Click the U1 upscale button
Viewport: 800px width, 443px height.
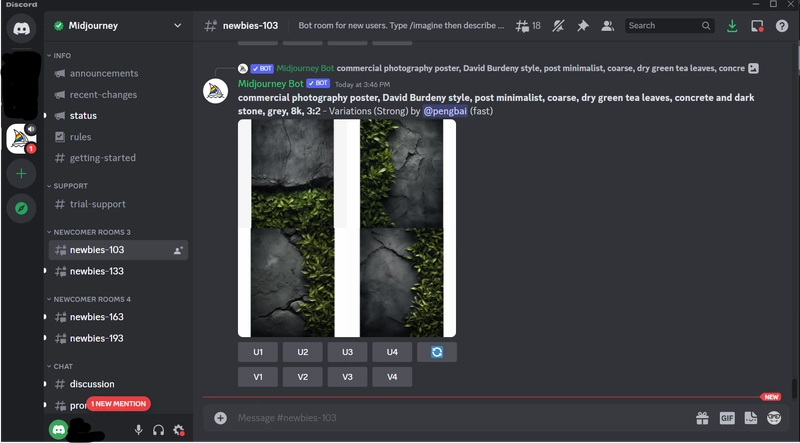pyautogui.click(x=258, y=352)
